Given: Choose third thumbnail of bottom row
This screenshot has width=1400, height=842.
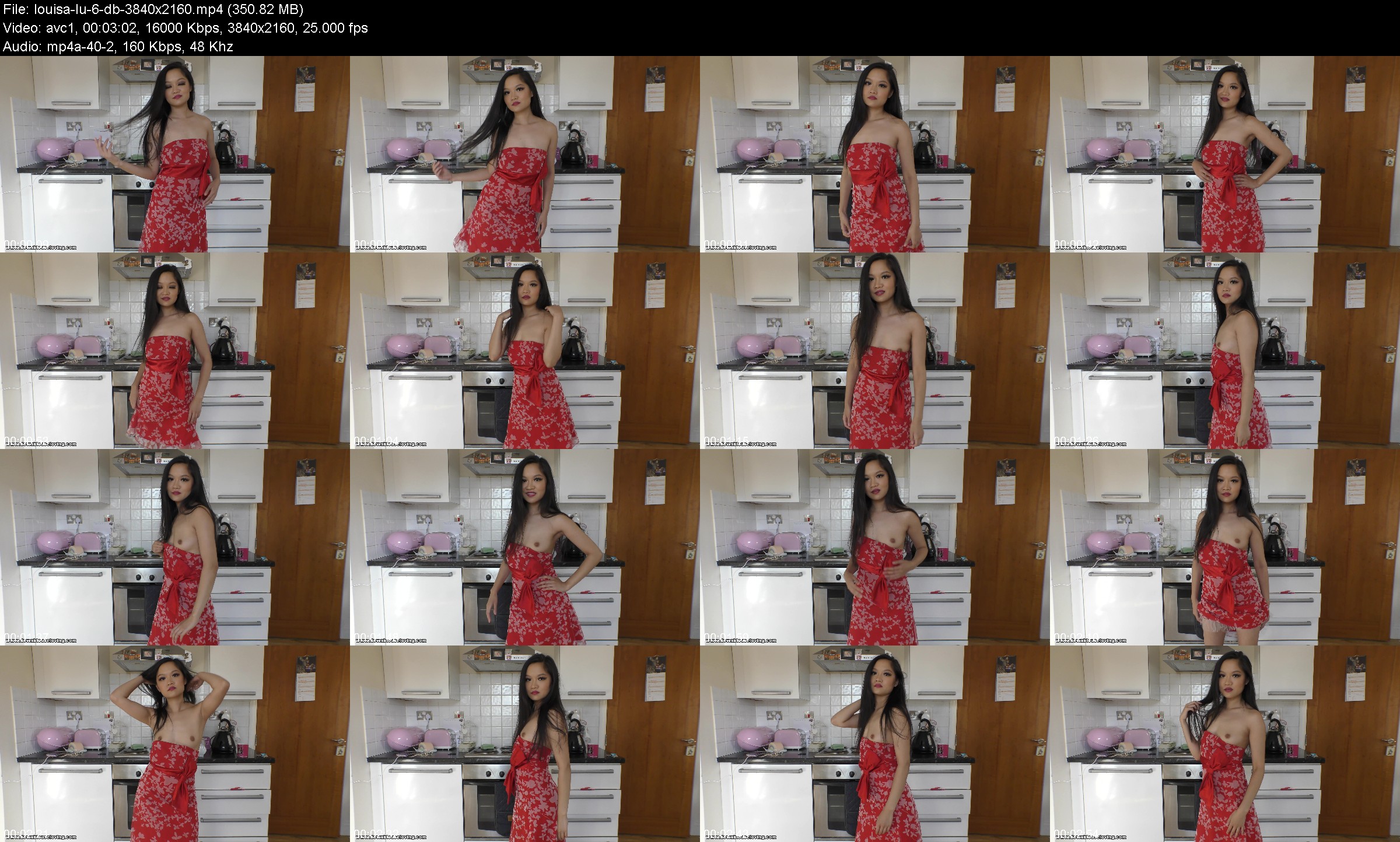Looking at the screenshot, I should click(x=875, y=743).
